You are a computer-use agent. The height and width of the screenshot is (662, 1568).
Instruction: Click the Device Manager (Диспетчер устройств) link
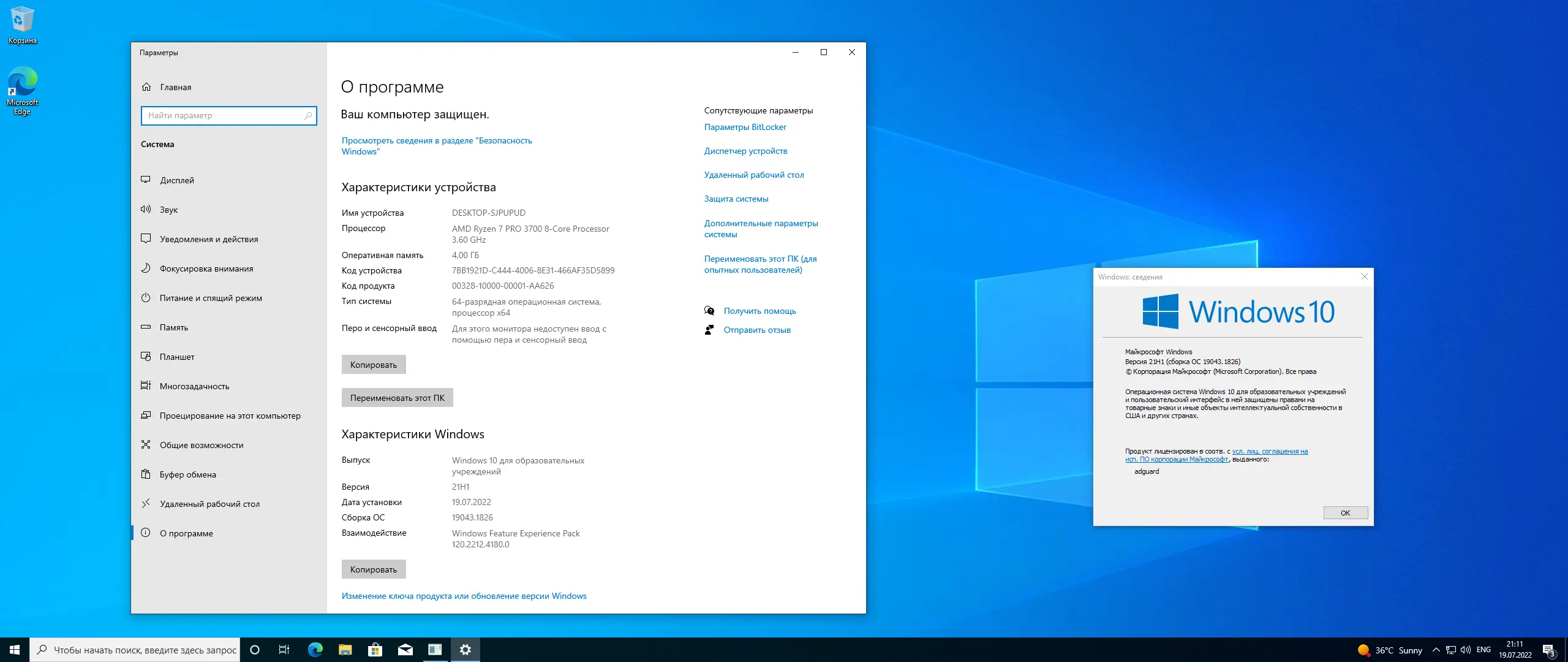(745, 151)
